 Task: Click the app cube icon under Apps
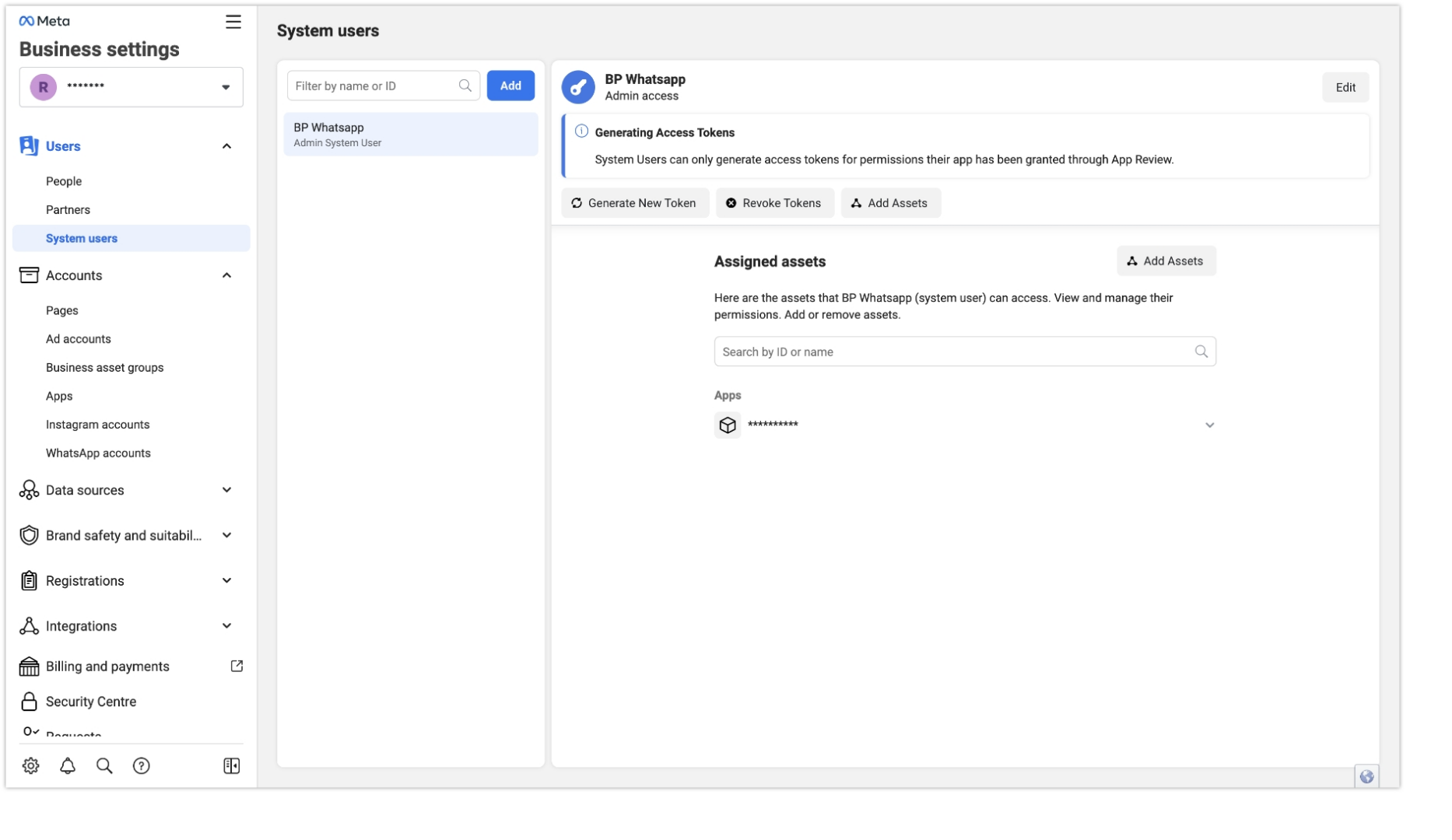tap(728, 425)
